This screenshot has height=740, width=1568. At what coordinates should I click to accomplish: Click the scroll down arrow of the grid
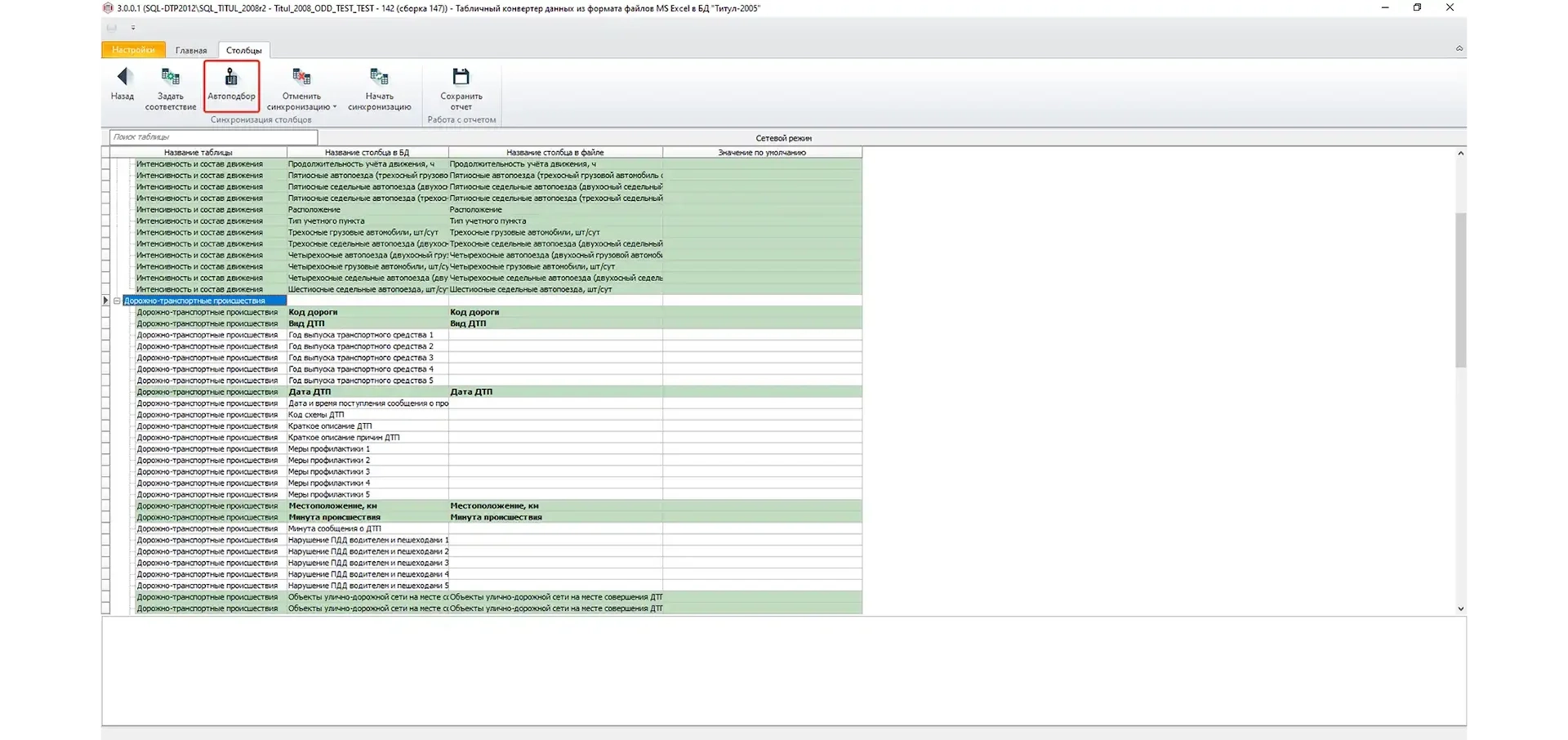point(1460,608)
